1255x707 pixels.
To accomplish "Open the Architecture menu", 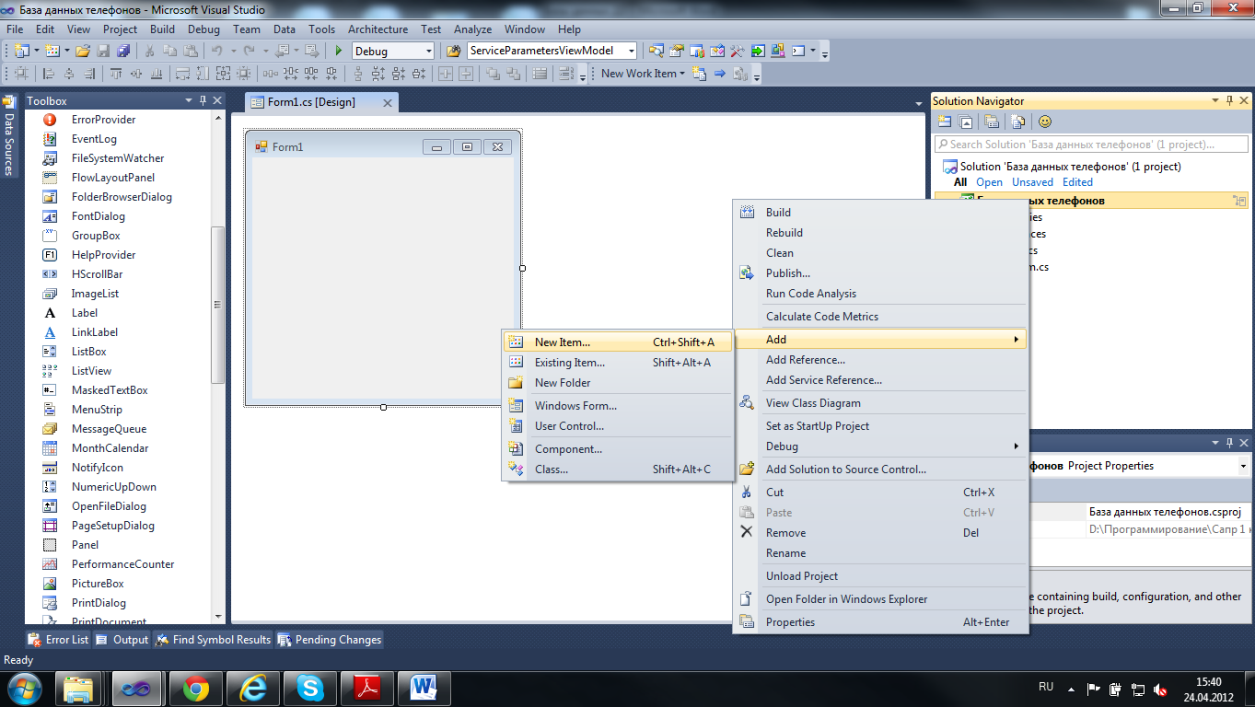I will tap(378, 30).
